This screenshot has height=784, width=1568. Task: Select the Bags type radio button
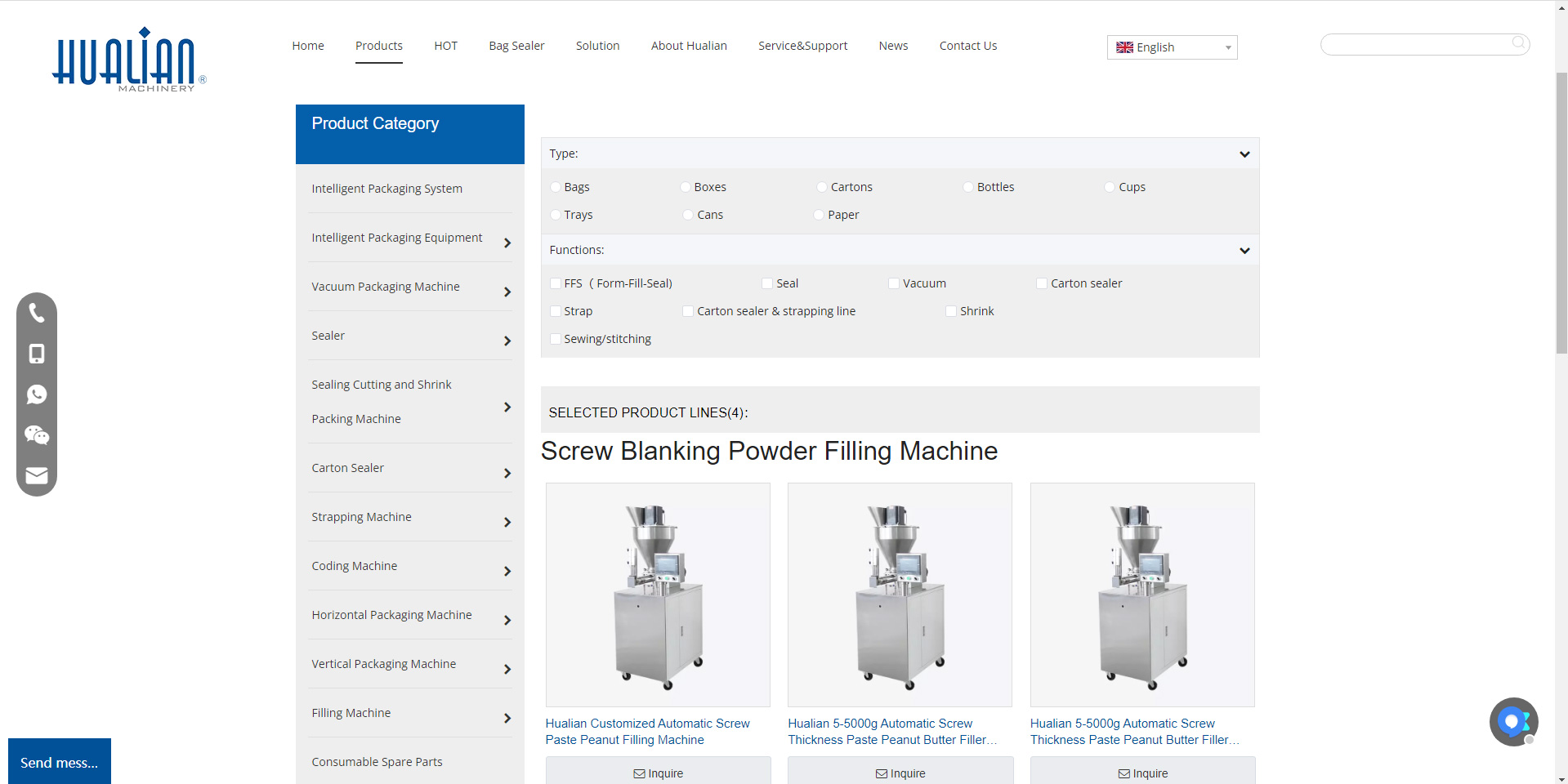coord(556,187)
